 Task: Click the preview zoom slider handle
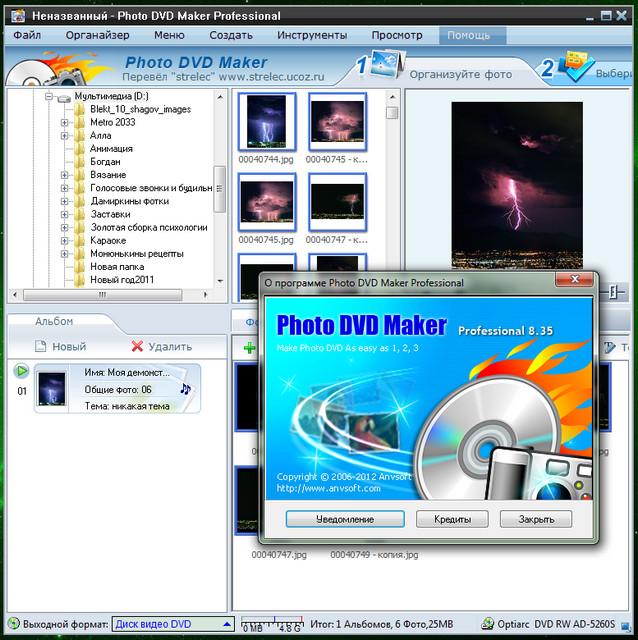pos(613,292)
